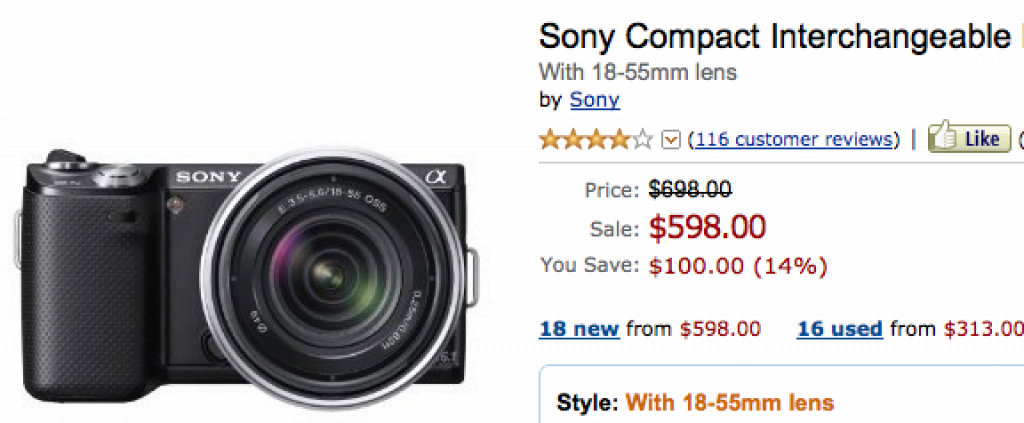
Task: View the 16 used offers link
Action: coord(839,328)
